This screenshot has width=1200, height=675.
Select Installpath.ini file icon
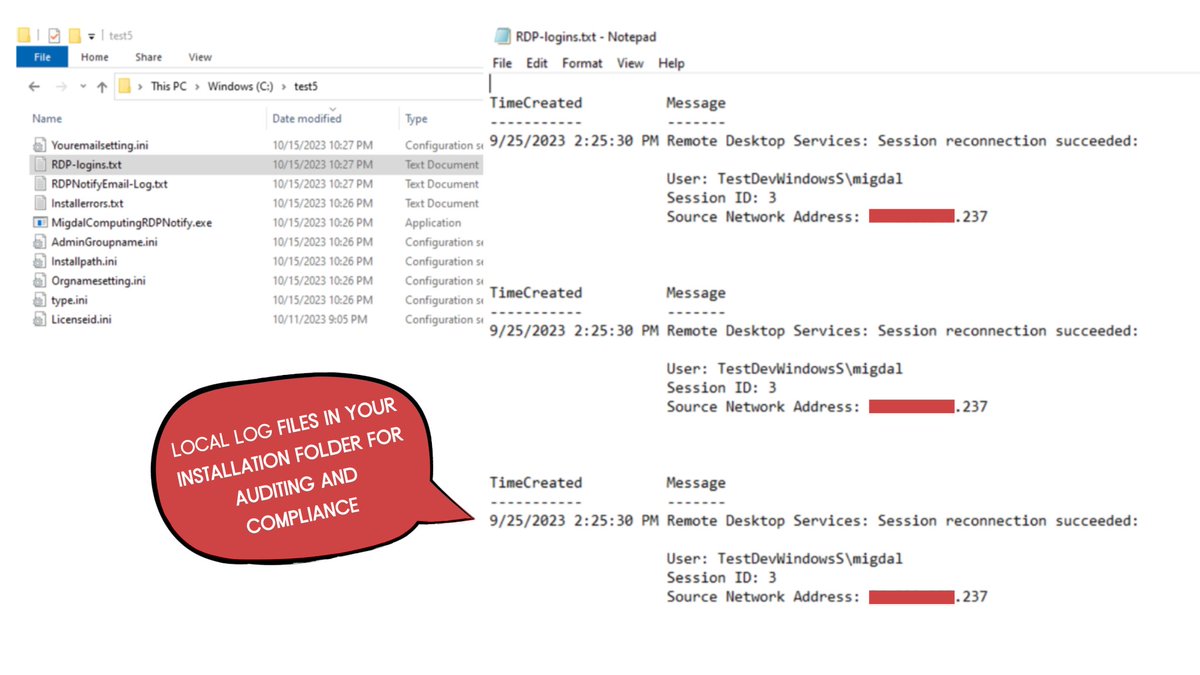click(40, 261)
